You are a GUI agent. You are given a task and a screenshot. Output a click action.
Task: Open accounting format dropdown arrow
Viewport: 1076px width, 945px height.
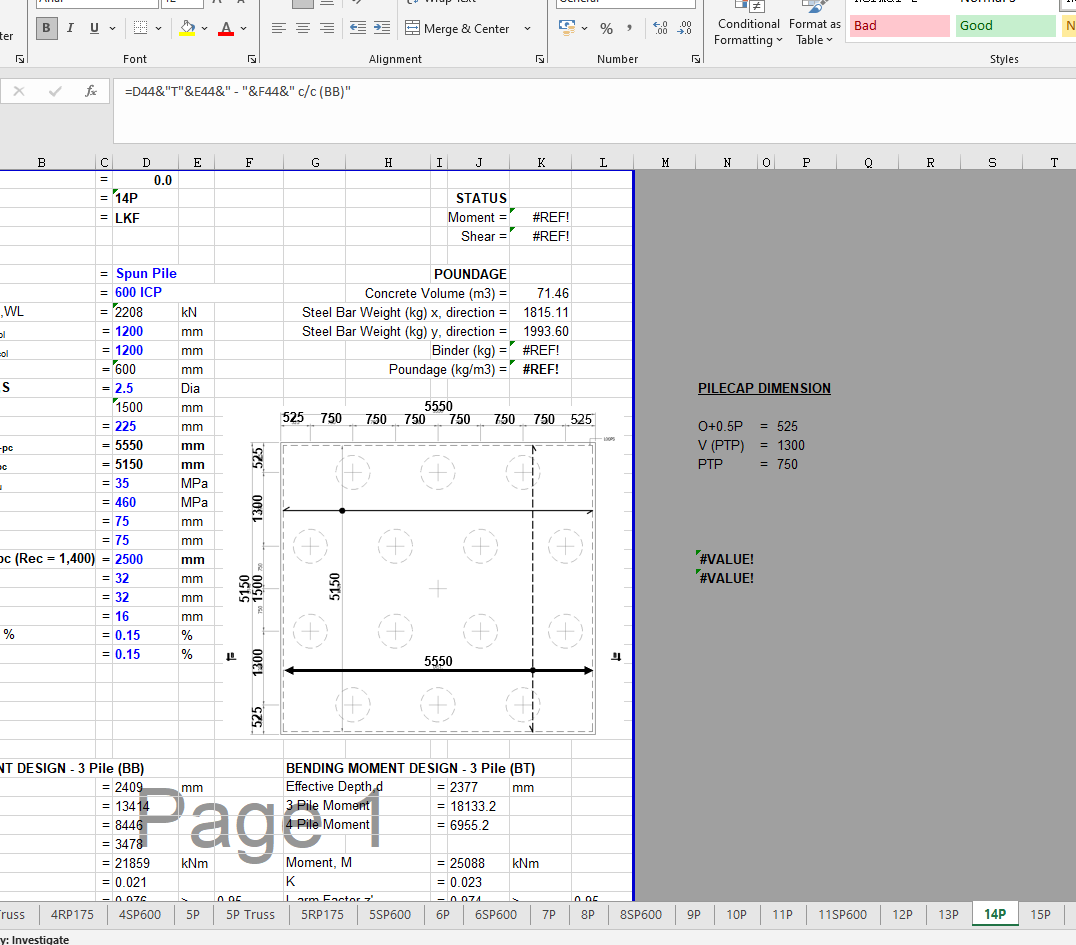coord(585,28)
